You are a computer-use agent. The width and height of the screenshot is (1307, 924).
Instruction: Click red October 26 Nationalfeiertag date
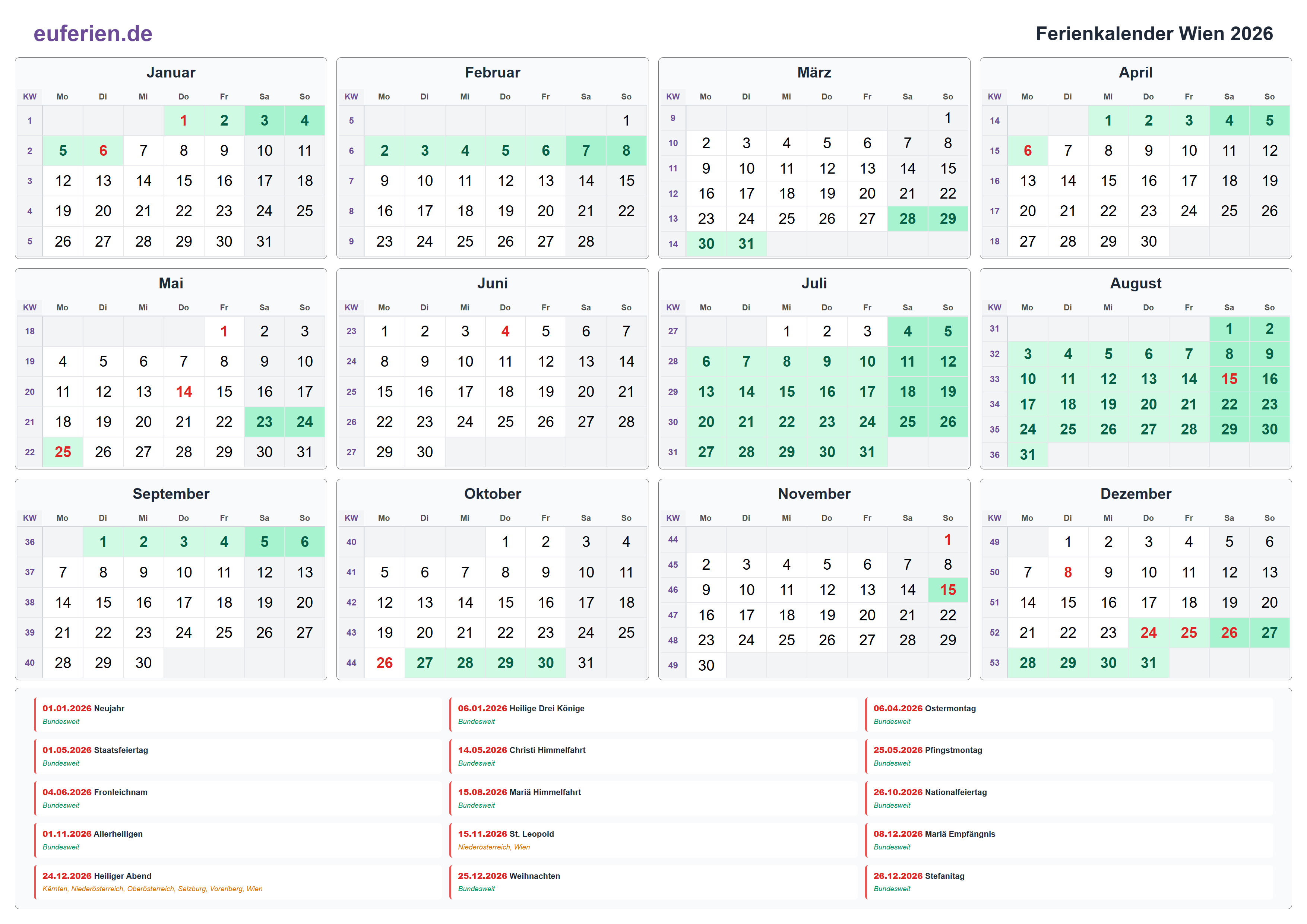coord(384,663)
